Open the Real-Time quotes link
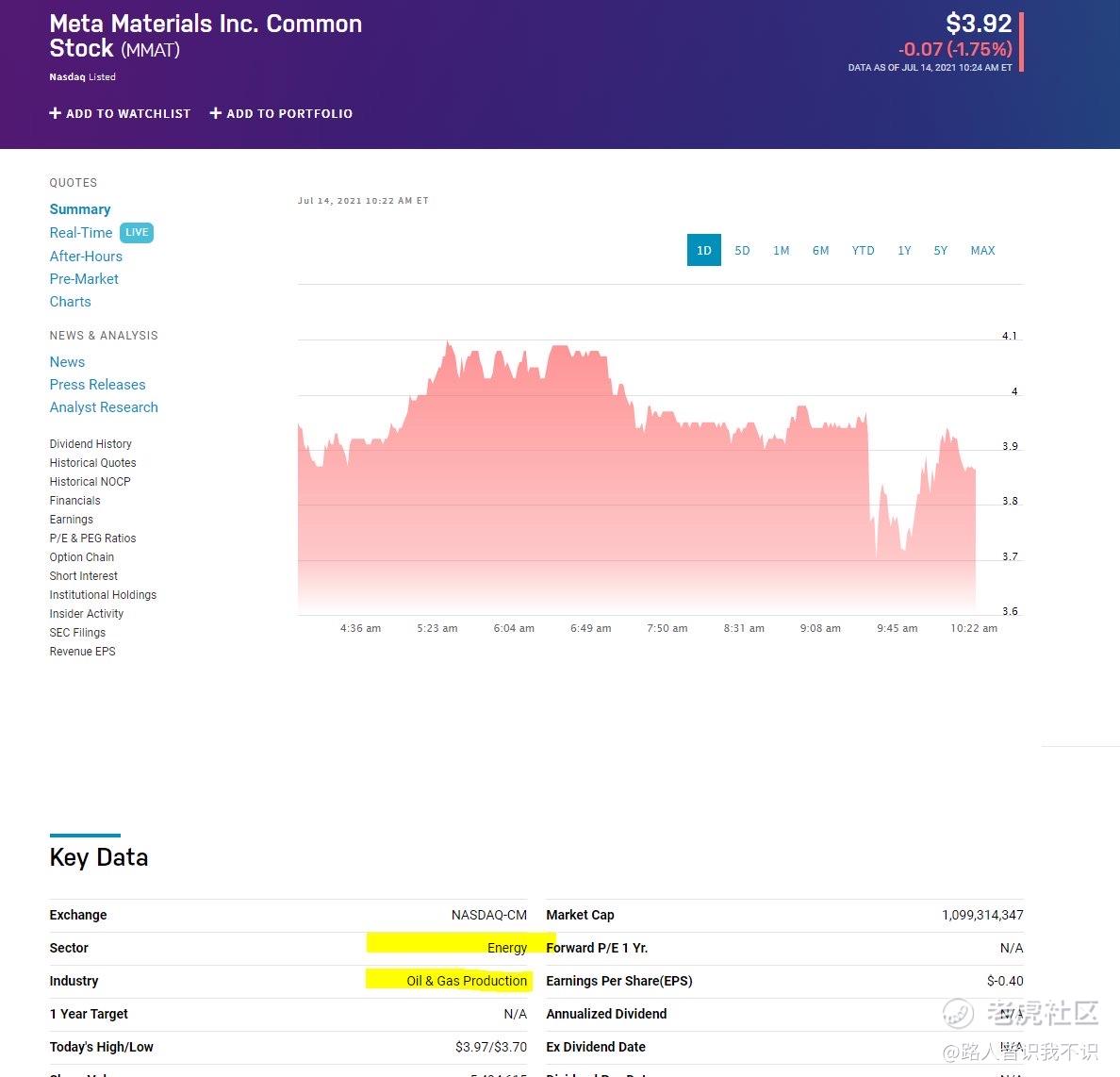Viewport: 1120px width, 1077px height. 81,233
